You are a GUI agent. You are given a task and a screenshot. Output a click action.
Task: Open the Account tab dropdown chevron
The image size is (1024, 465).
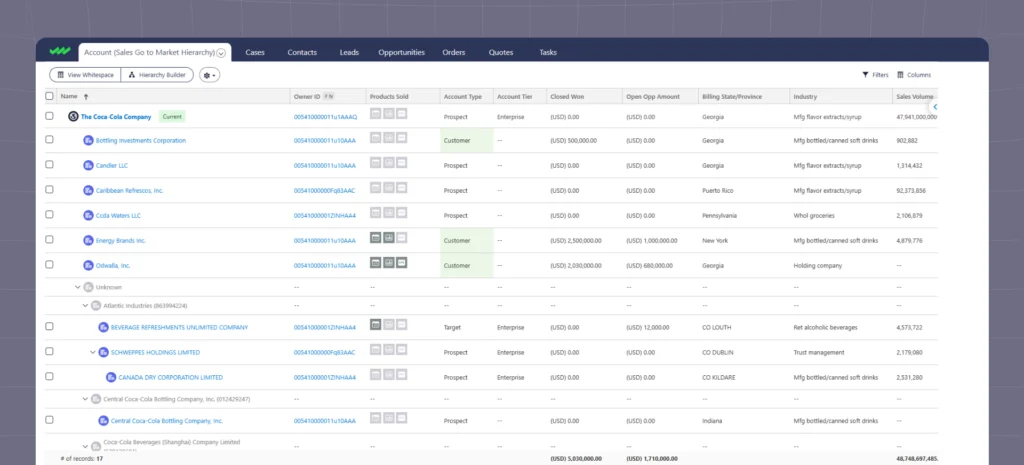[221, 53]
